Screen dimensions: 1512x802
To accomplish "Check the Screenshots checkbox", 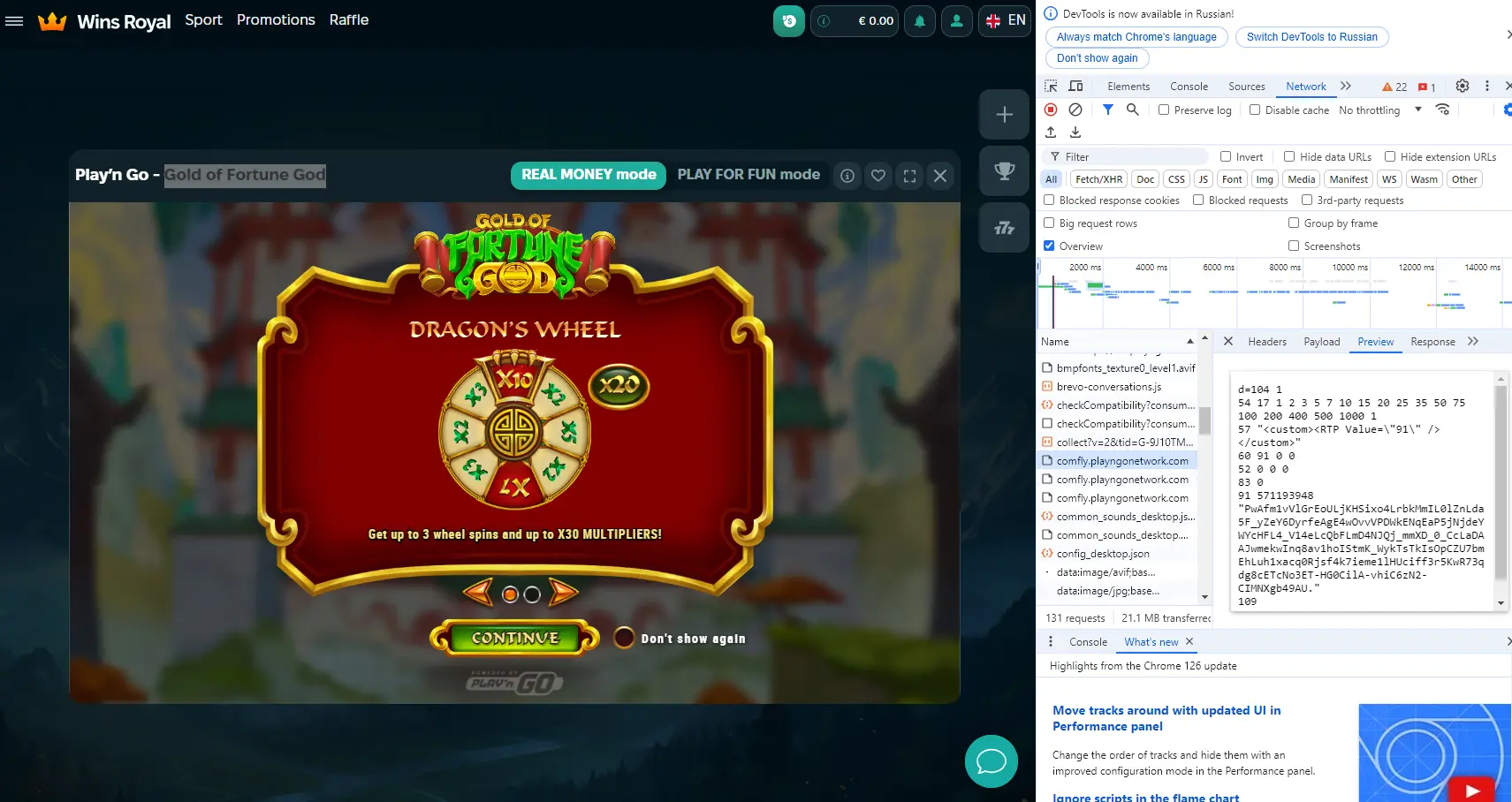I will pos(1294,246).
